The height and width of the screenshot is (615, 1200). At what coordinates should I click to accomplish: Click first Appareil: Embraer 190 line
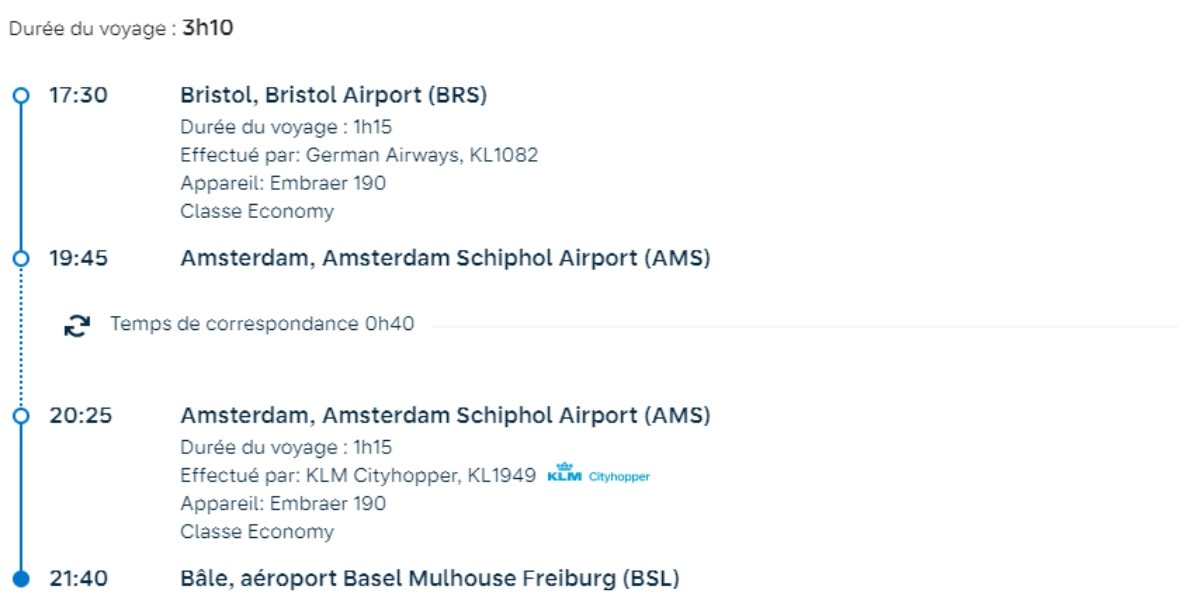[283, 183]
